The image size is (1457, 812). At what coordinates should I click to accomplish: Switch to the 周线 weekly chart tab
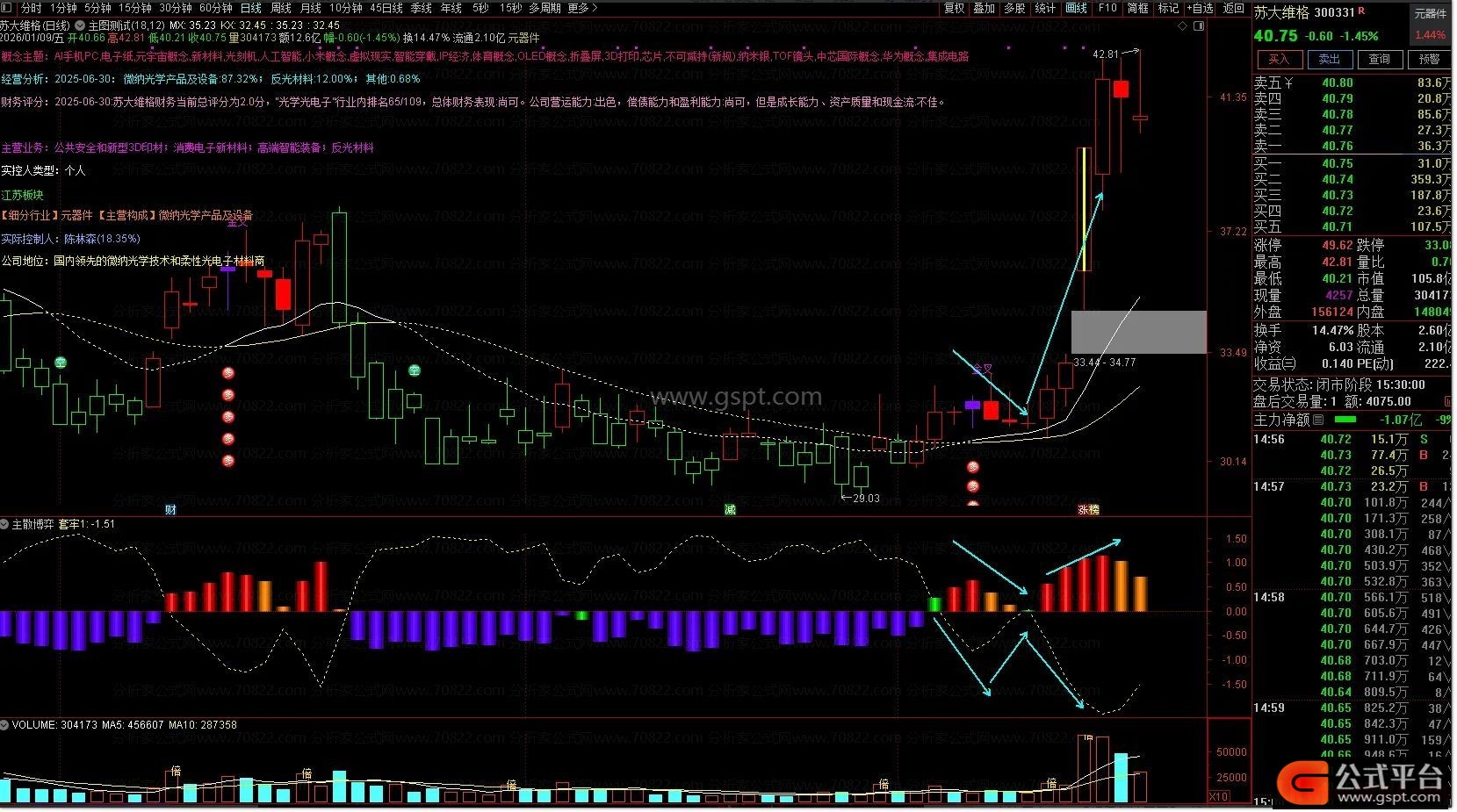[280, 8]
